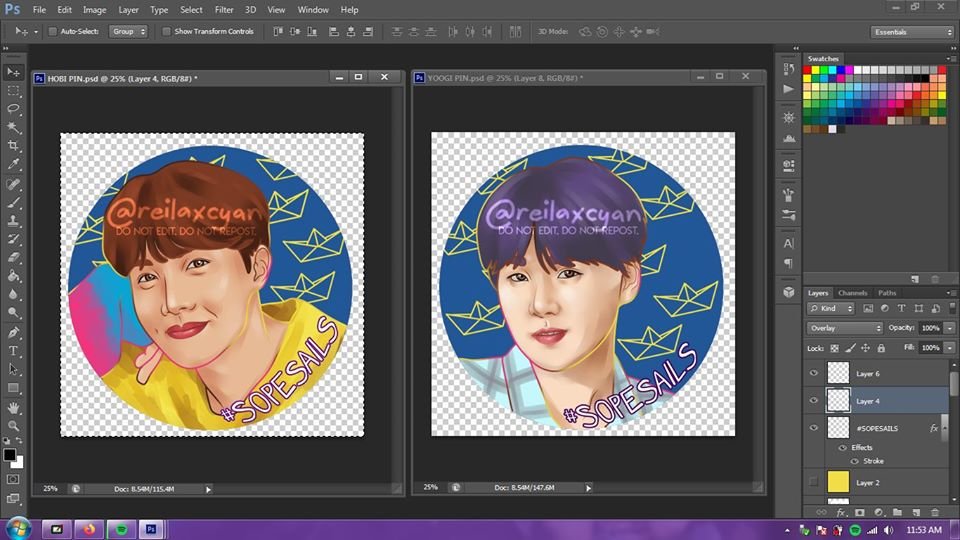Open YOOGI PIN status bar info arrow
This screenshot has width=960, height=540.
coord(588,488)
